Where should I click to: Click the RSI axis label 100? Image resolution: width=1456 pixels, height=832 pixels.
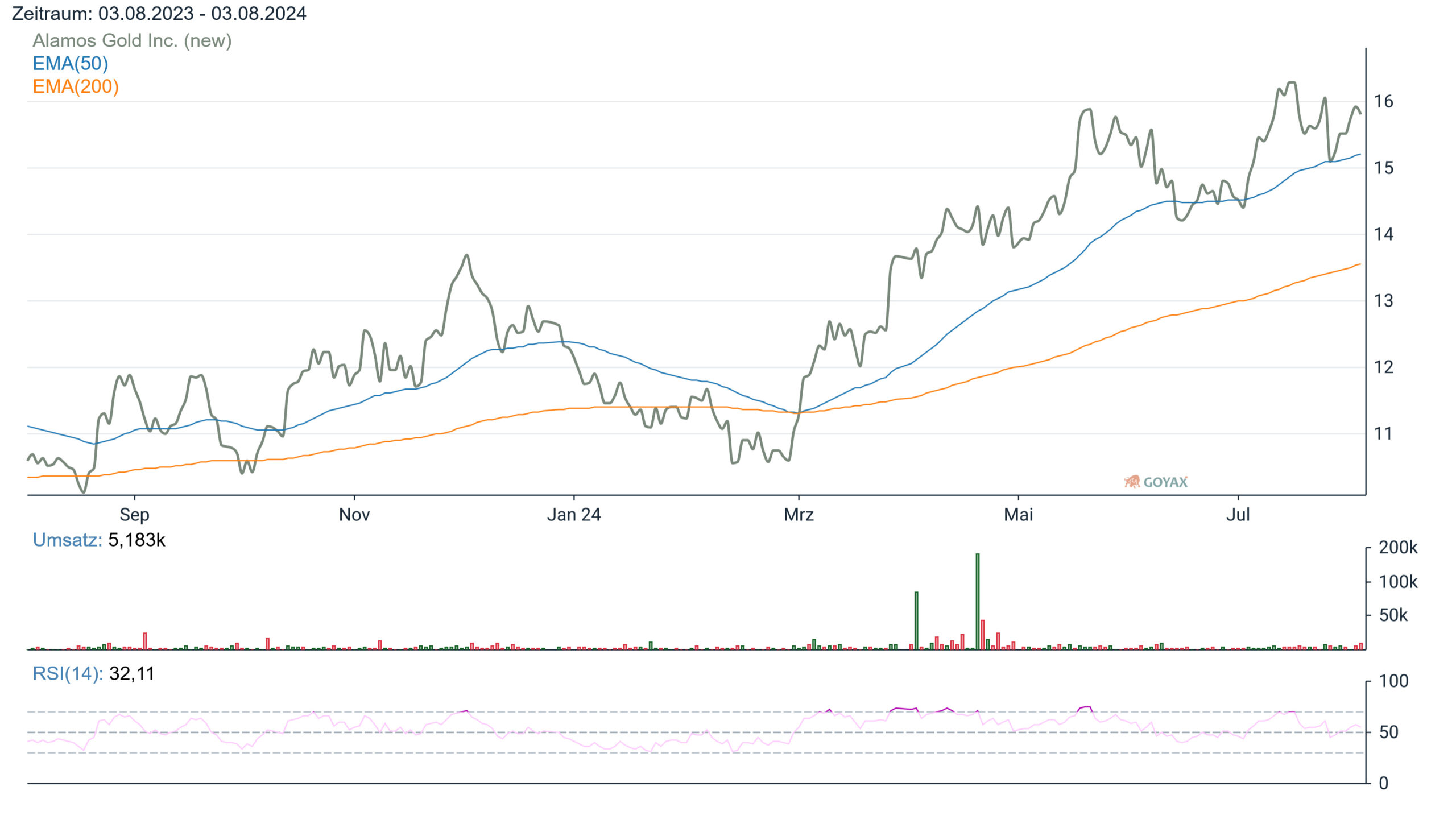(x=1393, y=681)
